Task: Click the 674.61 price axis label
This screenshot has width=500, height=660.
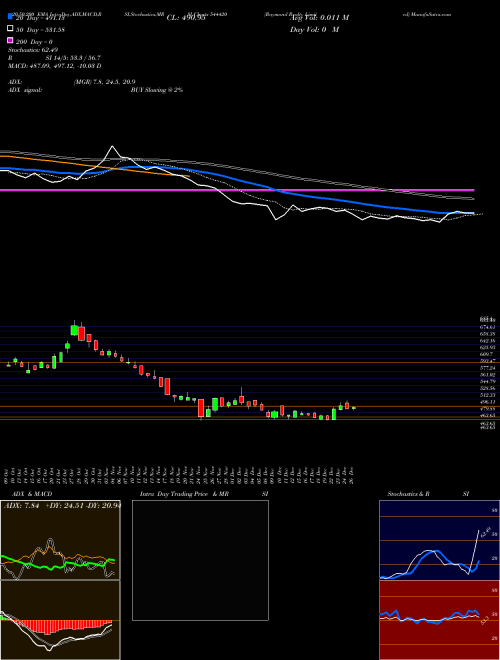Action: pyautogui.click(x=487, y=327)
